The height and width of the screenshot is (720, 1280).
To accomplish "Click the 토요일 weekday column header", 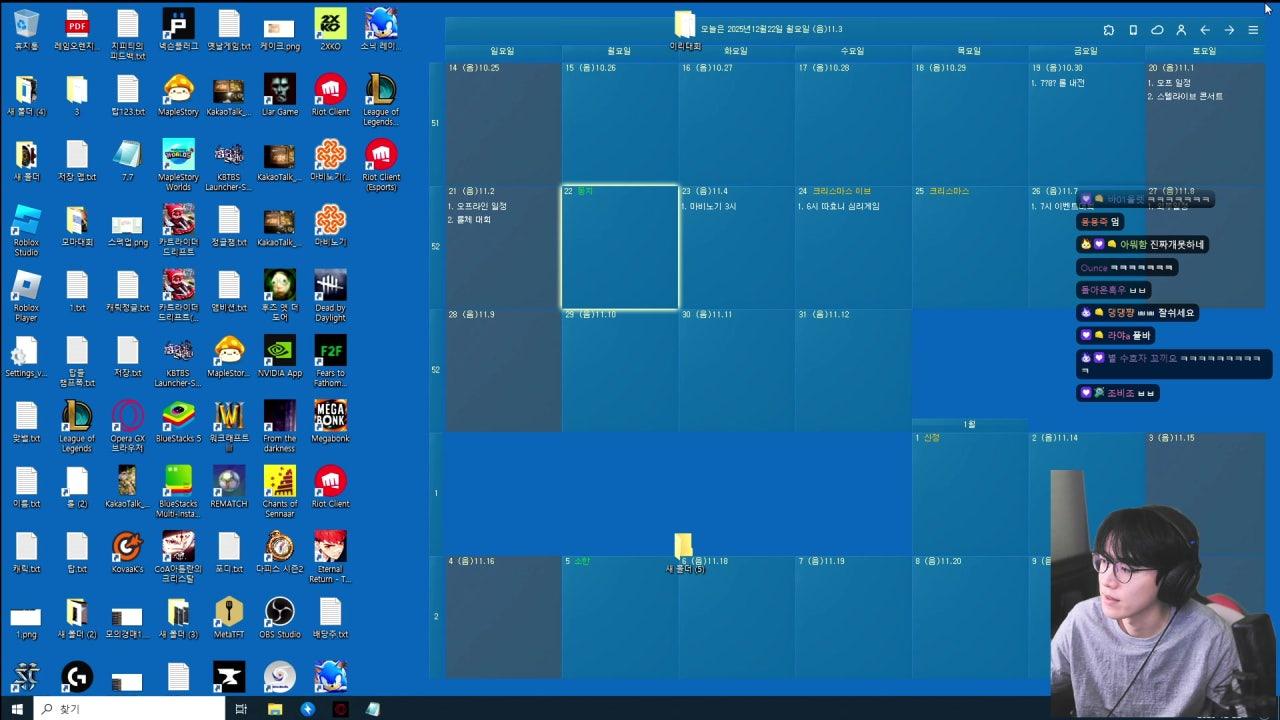I will [1204, 51].
